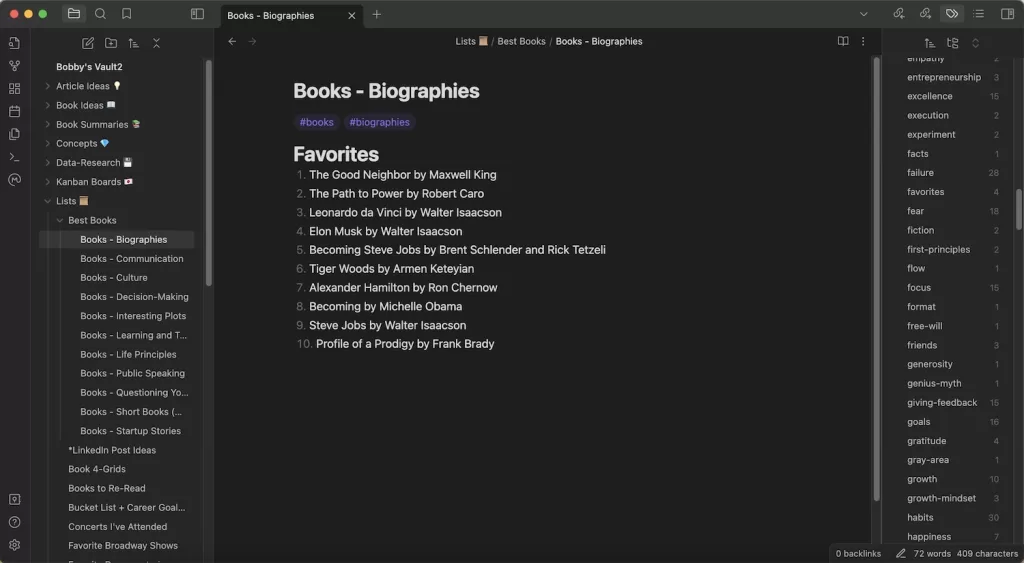Open the canvas icon in the ribbon
Image resolution: width=1024 pixels, height=563 pixels.
click(x=14, y=89)
